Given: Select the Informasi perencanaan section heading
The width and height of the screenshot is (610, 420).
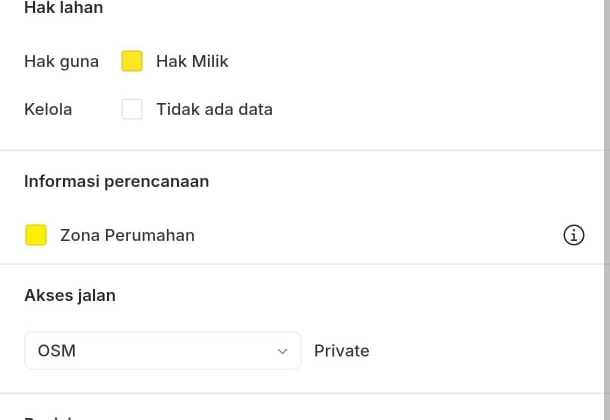Looking at the screenshot, I should 117,181.
